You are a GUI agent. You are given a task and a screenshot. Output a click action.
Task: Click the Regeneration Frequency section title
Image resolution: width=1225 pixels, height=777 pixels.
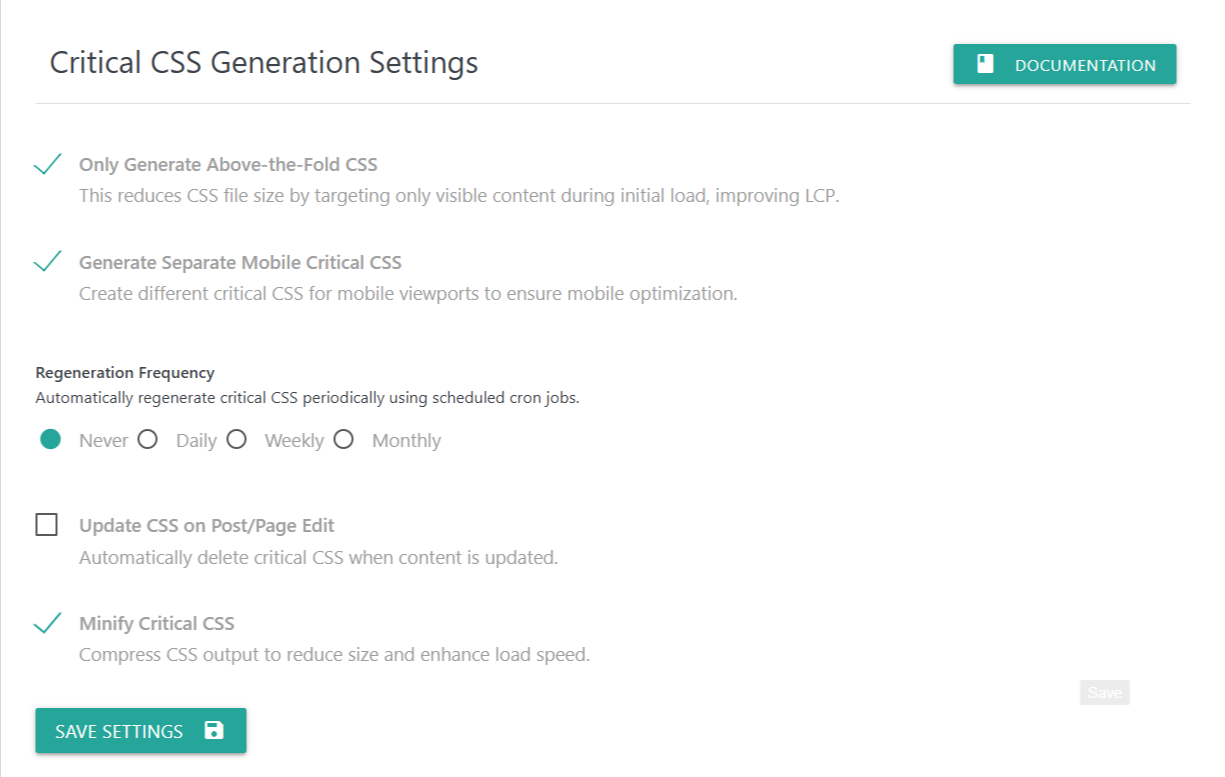pyautogui.click(x=125, y=373)
